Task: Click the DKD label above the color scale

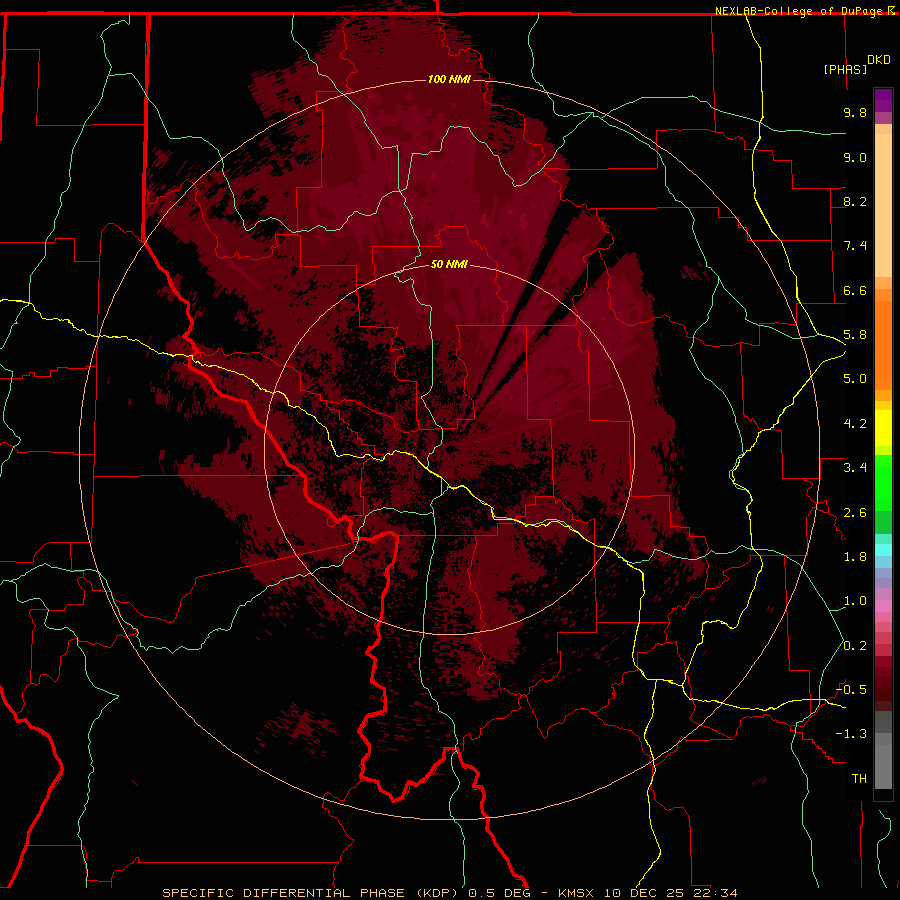Action: coord(879,60)
